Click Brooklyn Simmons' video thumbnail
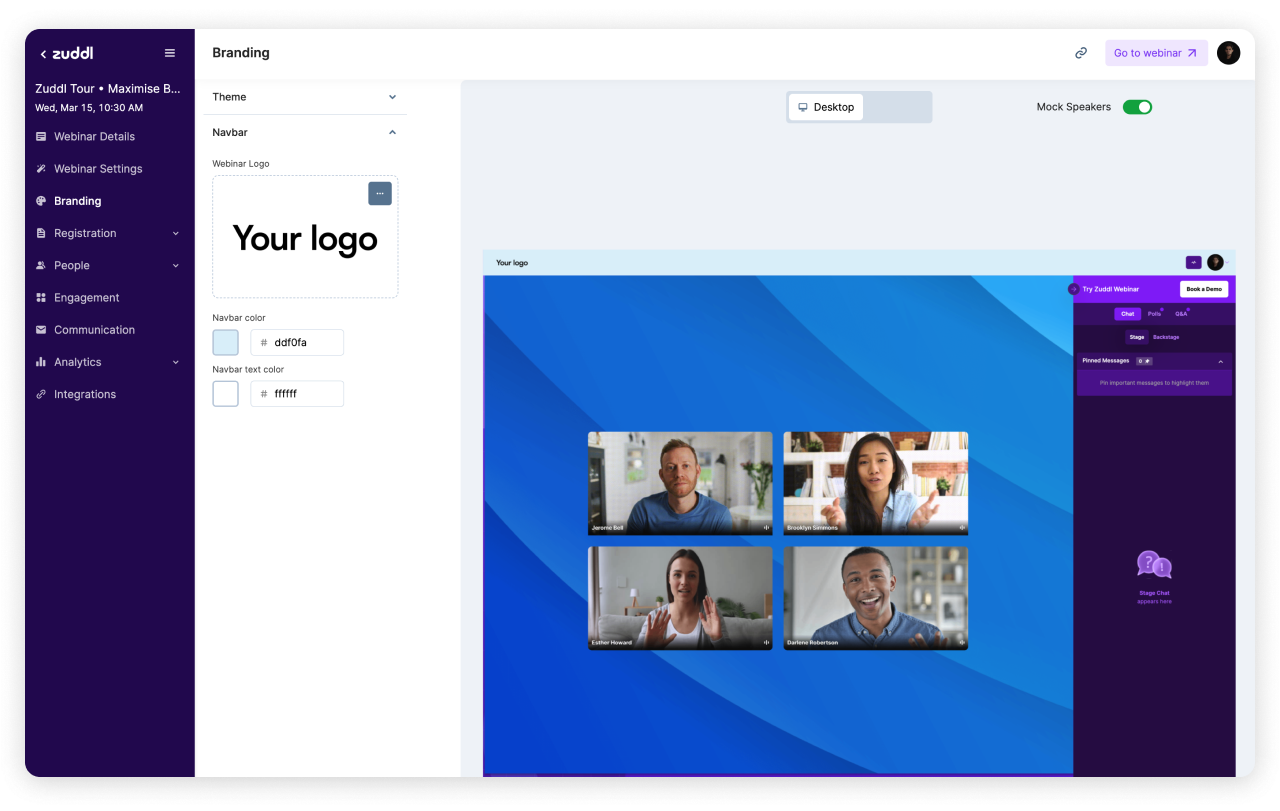The width and height of the screenshot is (1280, 811). (x=876, y=483)
